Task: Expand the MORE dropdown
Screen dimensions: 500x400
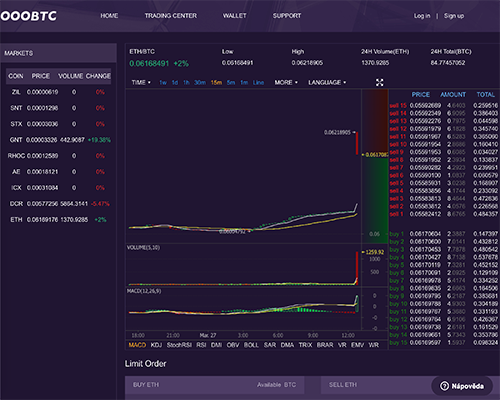Action: [286, 82]
